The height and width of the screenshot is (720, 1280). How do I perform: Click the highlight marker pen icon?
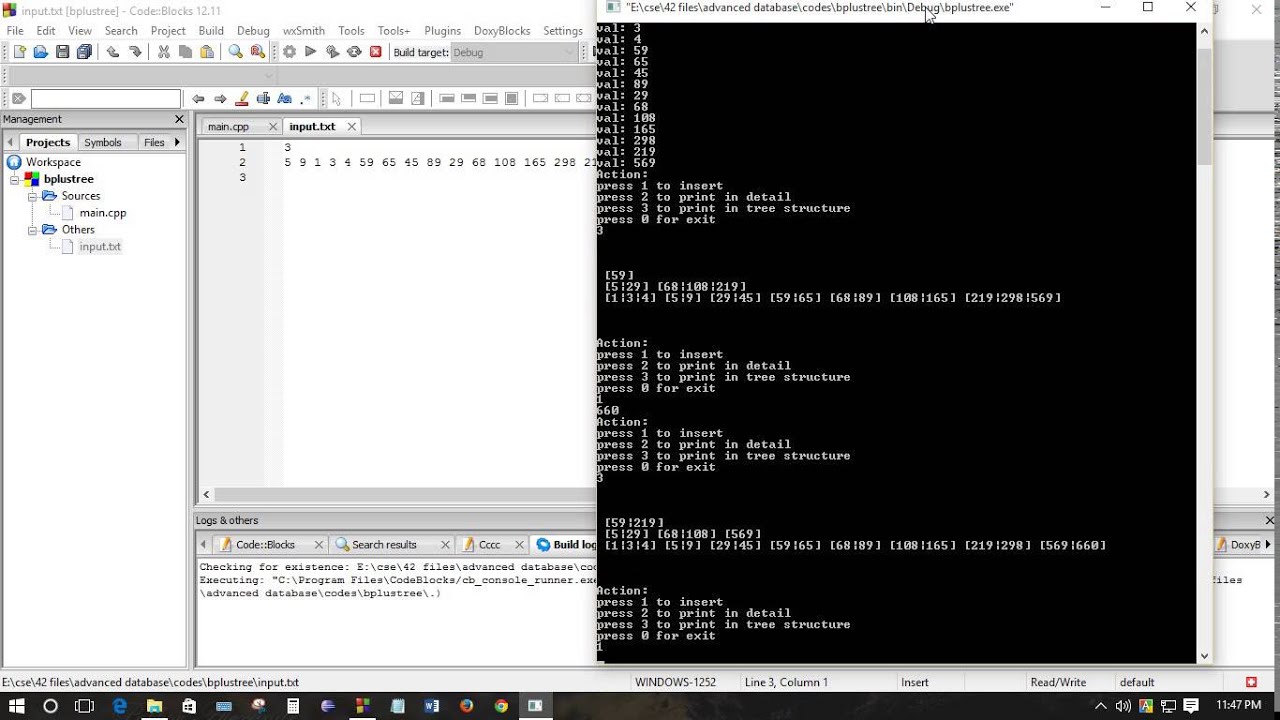point(241,98)
